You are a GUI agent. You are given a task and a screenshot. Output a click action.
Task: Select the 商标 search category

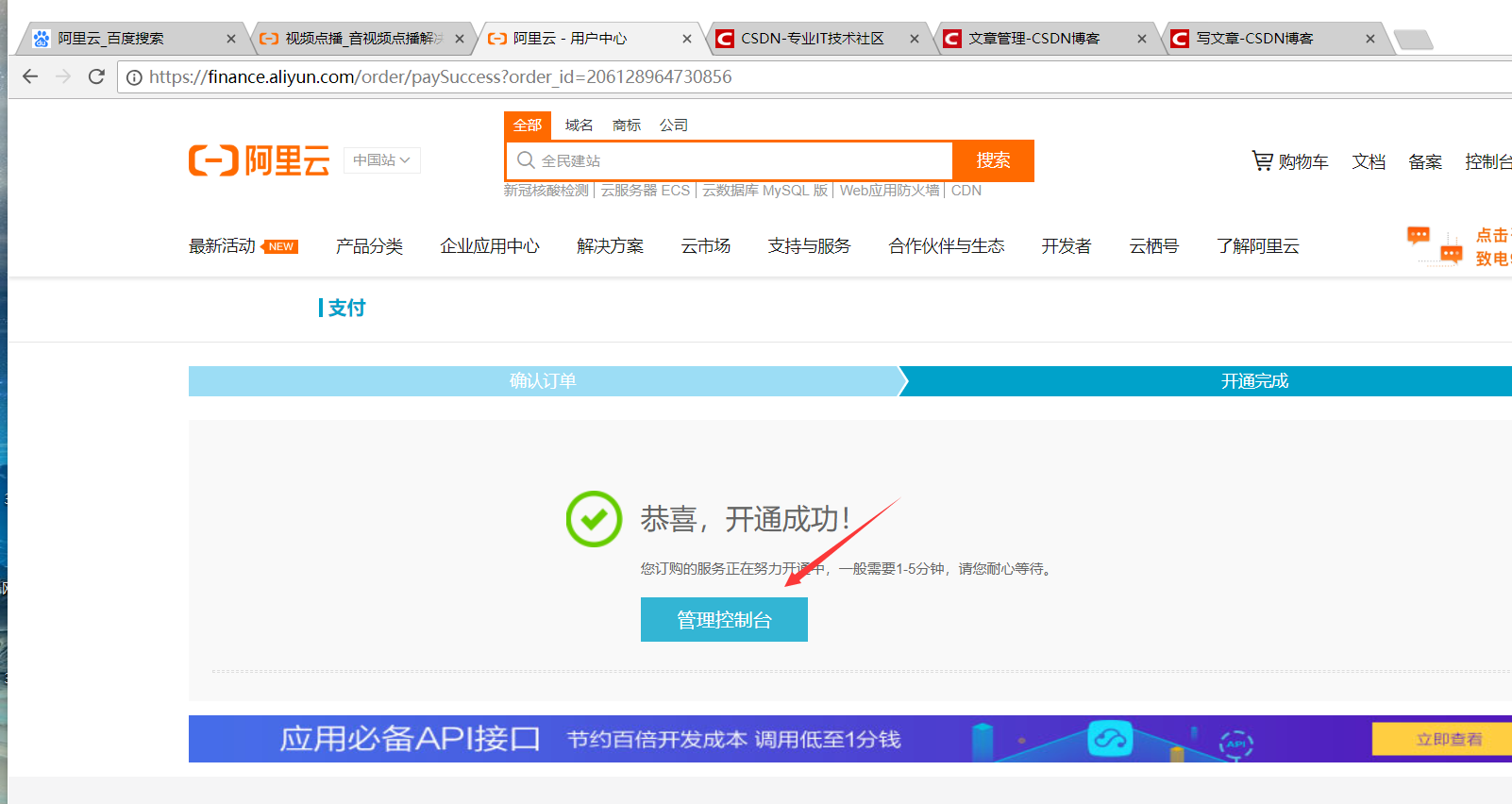[x=626, y=126]
